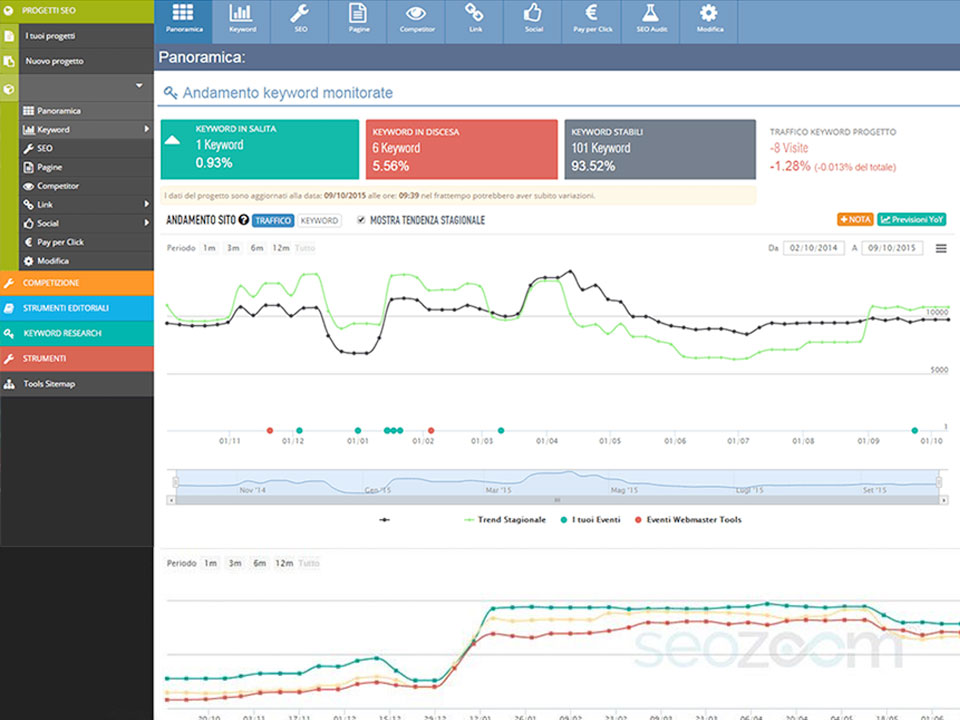Toggle Mostra Tendenza Stagionale checkbox
Image resolution: width=960 pixels, height=720 pixels.
pos(361,220)
